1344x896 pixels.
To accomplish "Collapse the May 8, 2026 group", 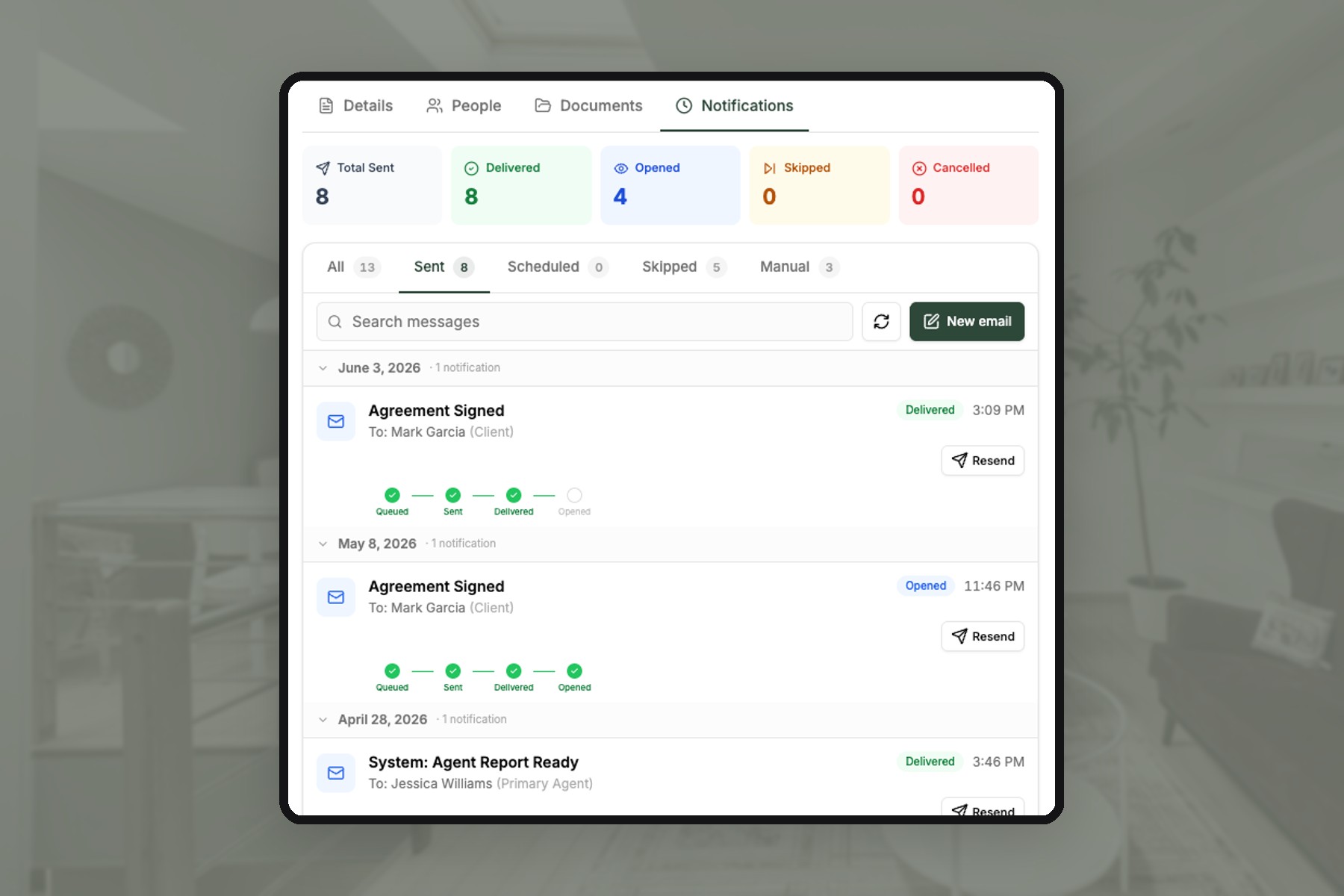I will click(323, 544).
